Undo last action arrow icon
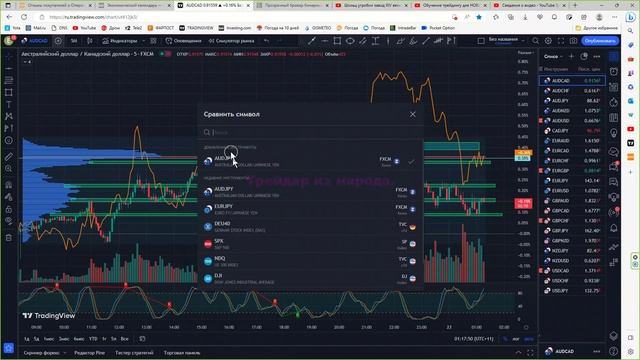Screen dimensions: 640x360 [x=267, y=41]
